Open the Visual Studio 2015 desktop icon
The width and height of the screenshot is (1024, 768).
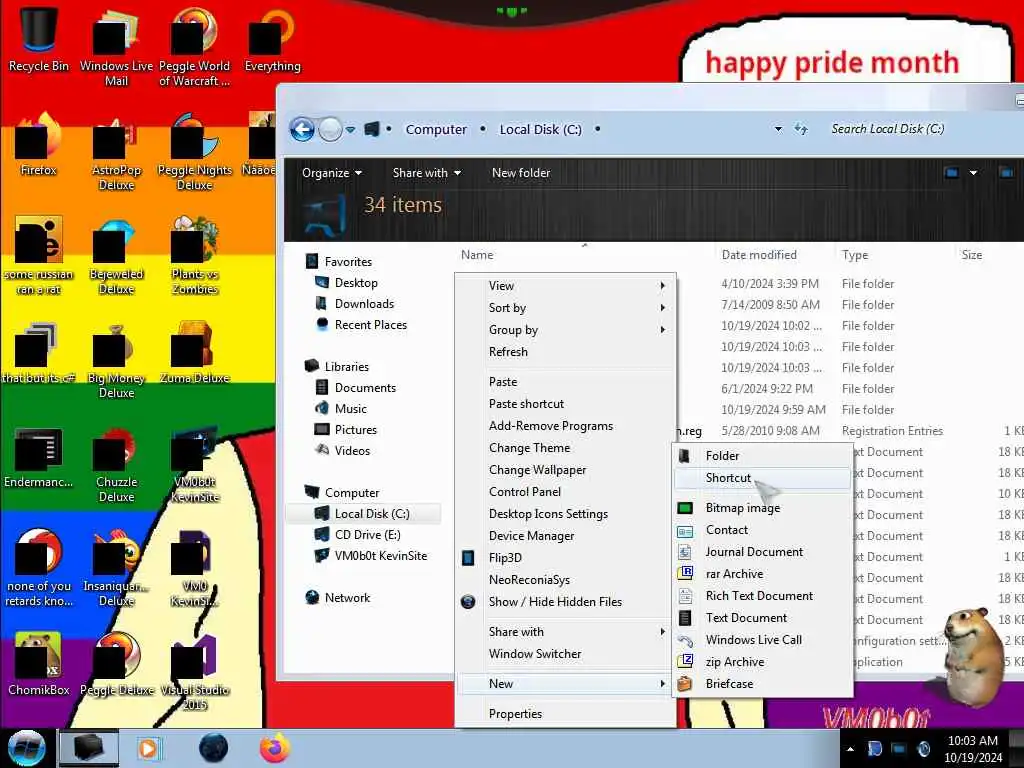point(195,671)
